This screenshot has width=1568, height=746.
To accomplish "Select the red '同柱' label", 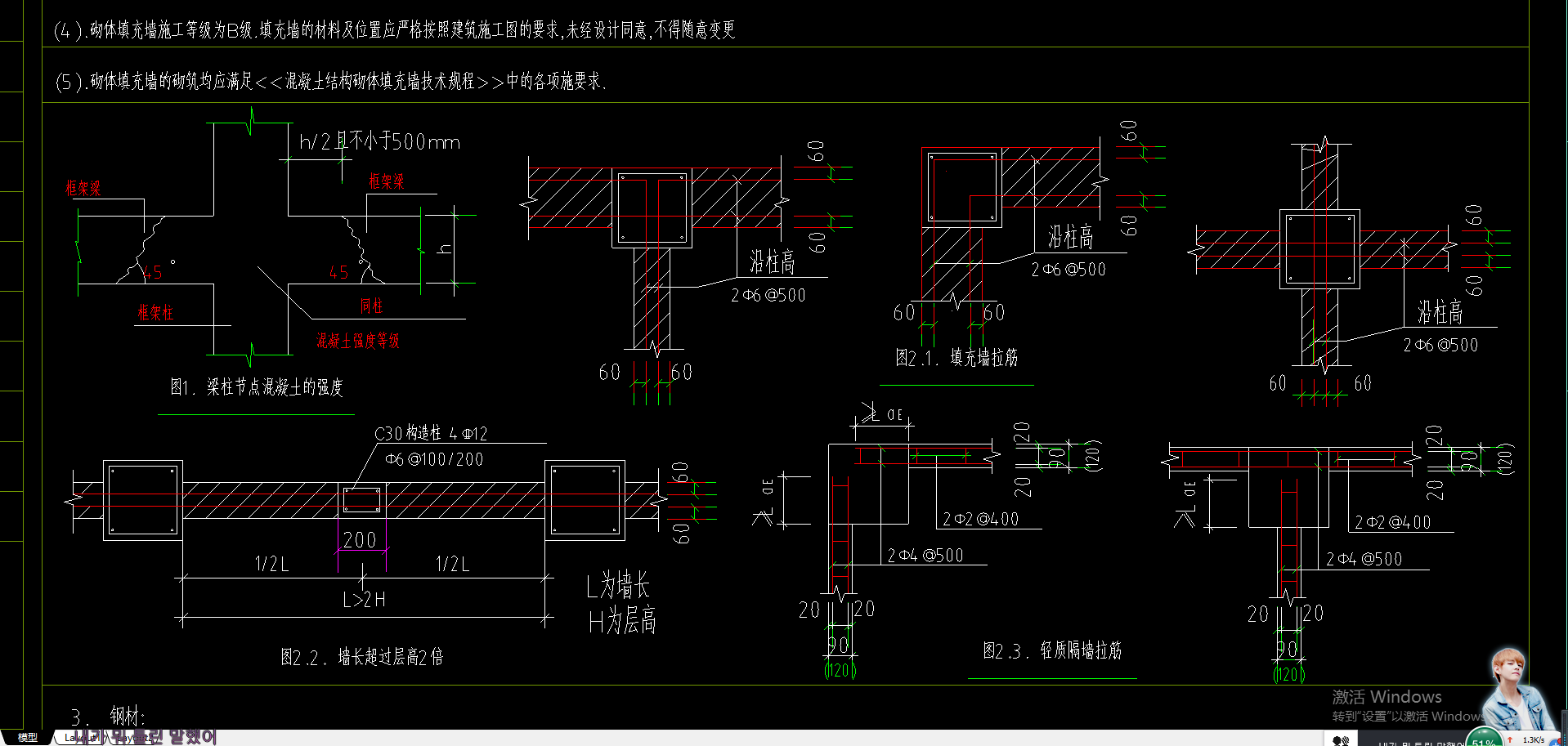I will (x=371, y=306).
